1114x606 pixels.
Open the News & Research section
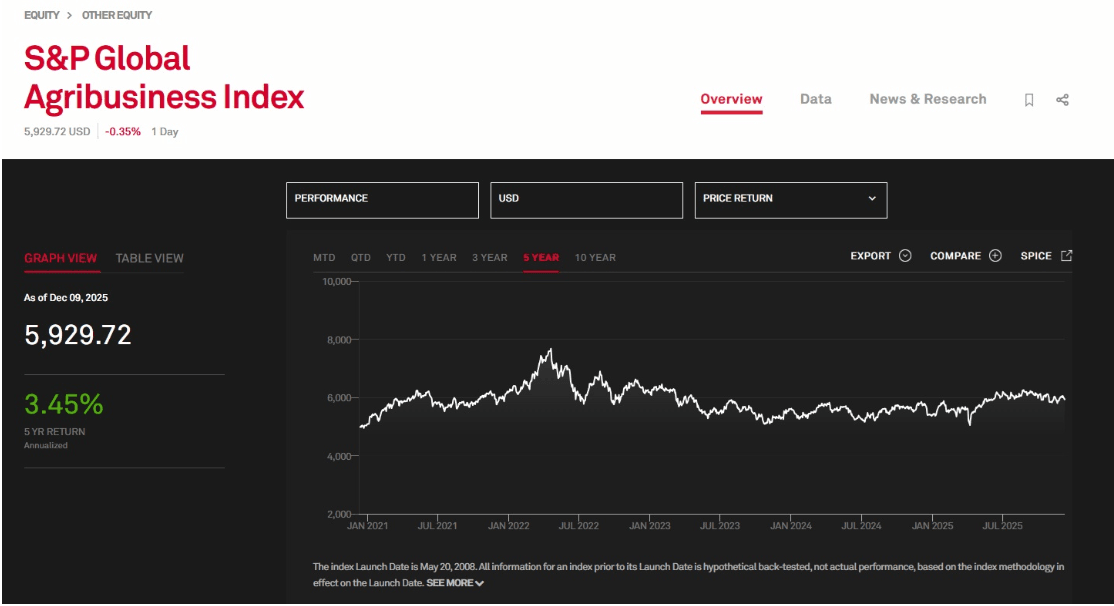pyautogui.click(x=926, y=98)
